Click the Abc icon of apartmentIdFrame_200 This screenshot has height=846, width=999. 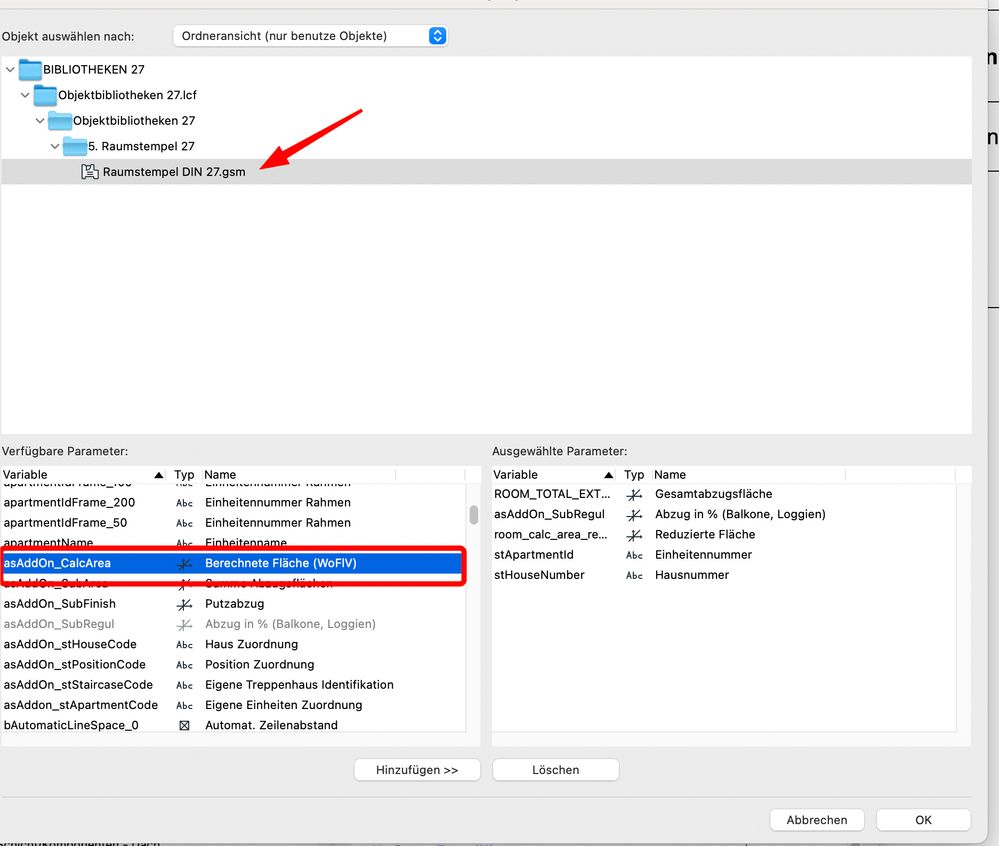(x=184, y=503)
